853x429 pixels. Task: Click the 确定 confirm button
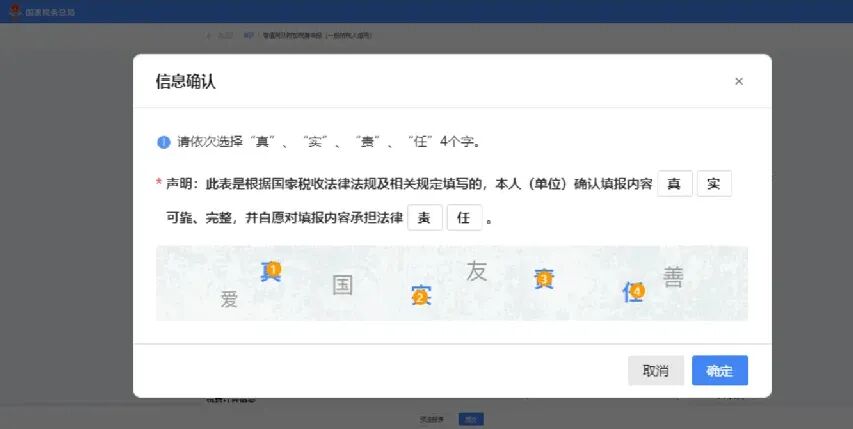[719, 370]
